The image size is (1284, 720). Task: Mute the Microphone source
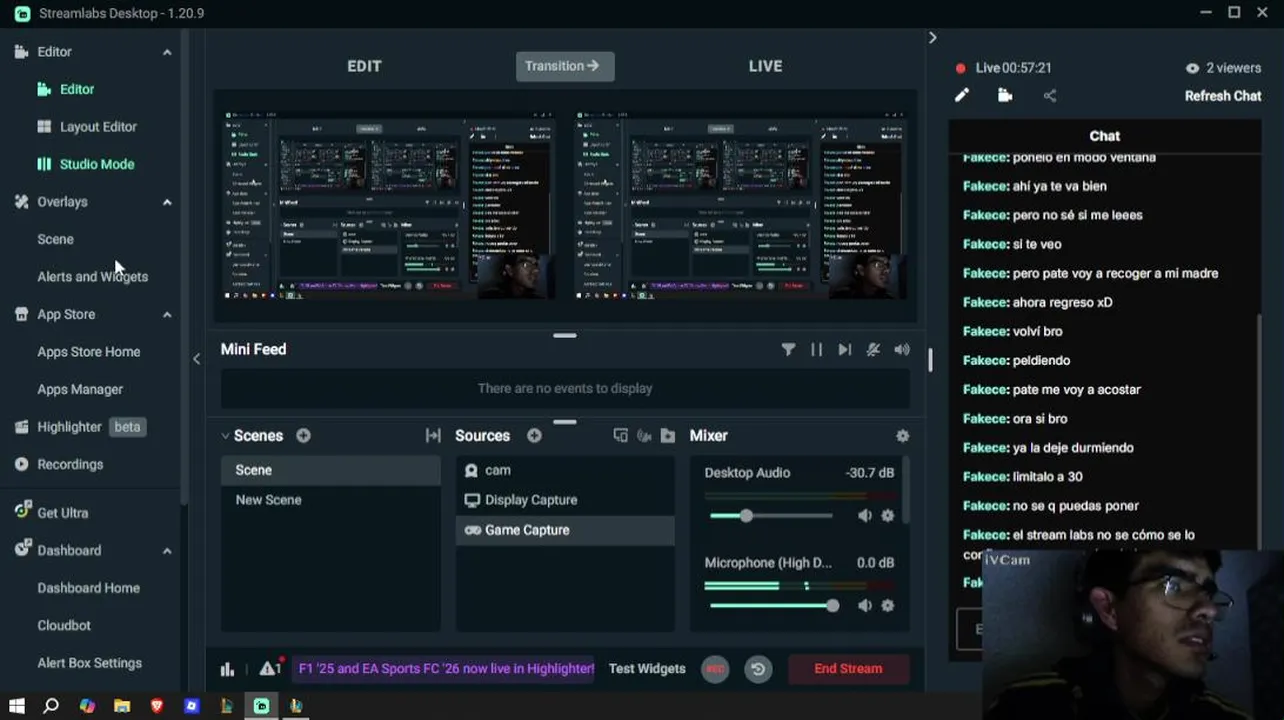pos(865,606)
